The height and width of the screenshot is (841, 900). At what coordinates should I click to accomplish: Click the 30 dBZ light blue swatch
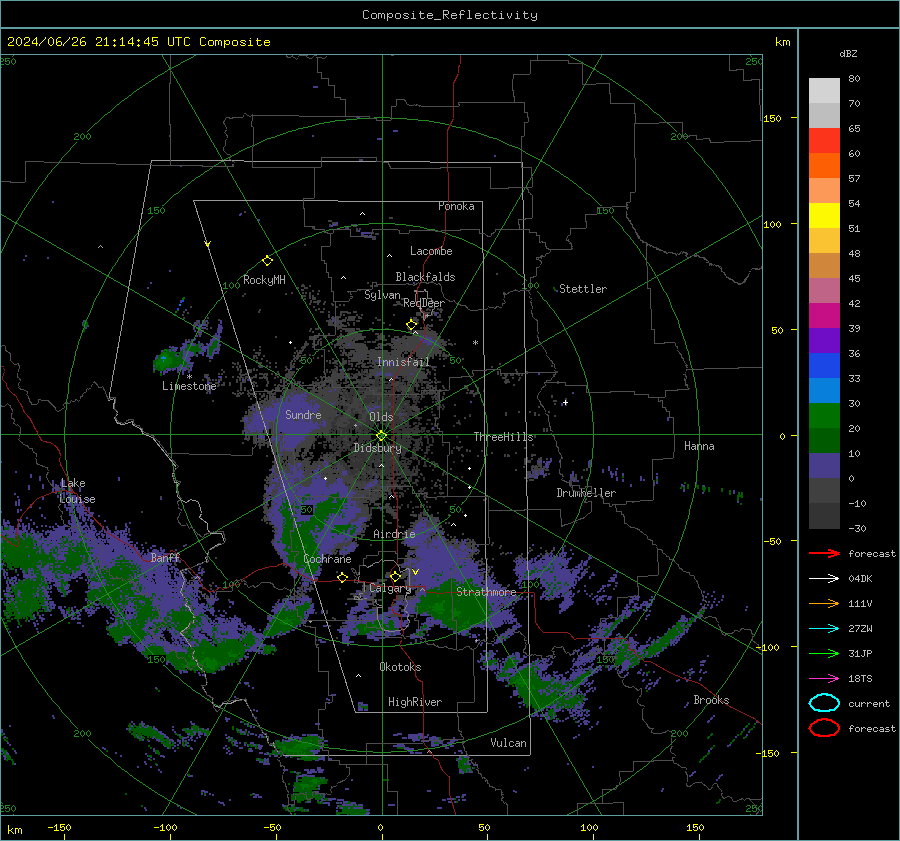pyautogui.click(x=824, y=390)
